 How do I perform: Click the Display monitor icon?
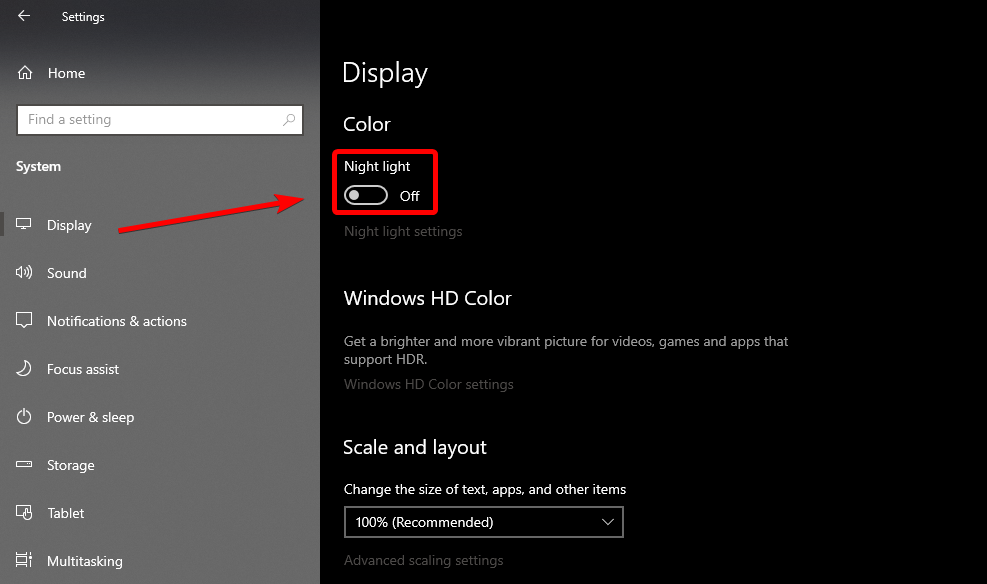24,224
